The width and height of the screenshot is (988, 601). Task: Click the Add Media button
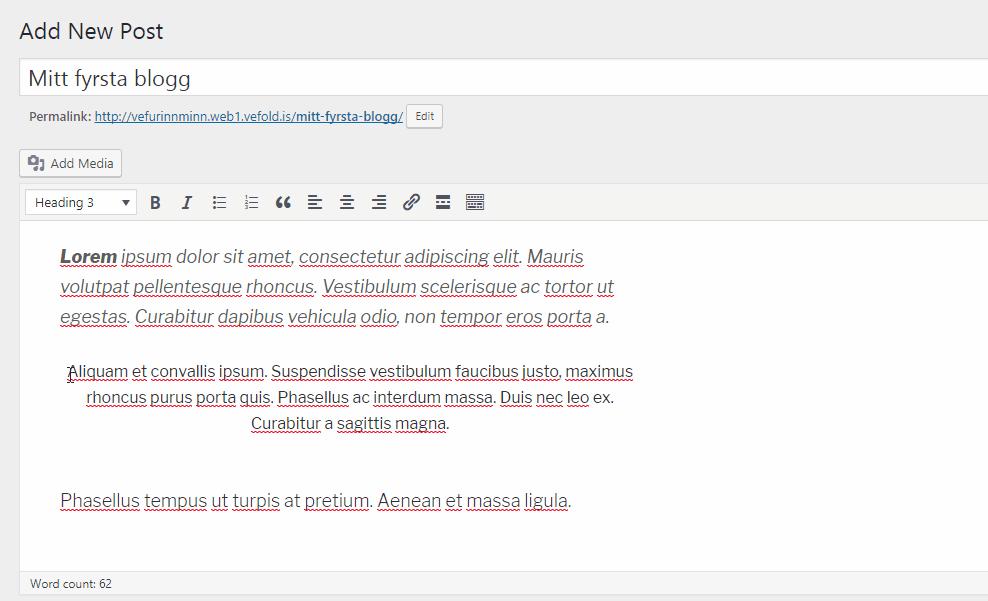pos(71,163)
